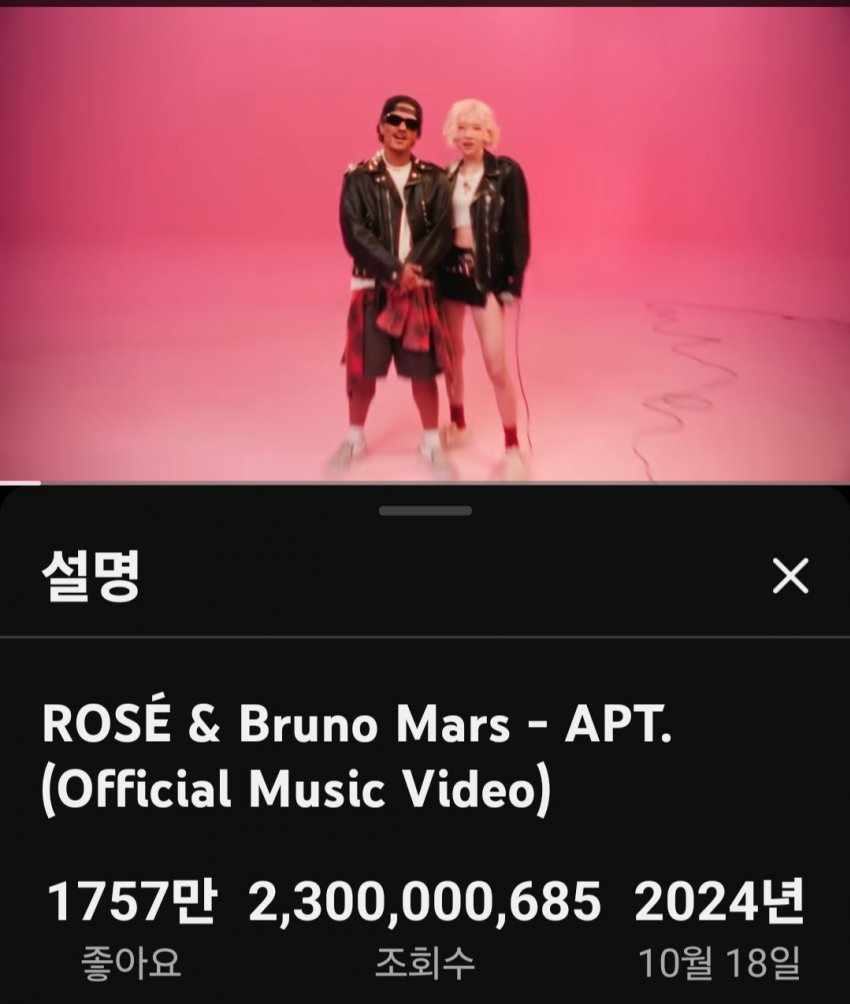Image resolution: width=850 pixels, height=1004 pixels.
Task: Tap the dark strip above the video
Action: (425, 3)
